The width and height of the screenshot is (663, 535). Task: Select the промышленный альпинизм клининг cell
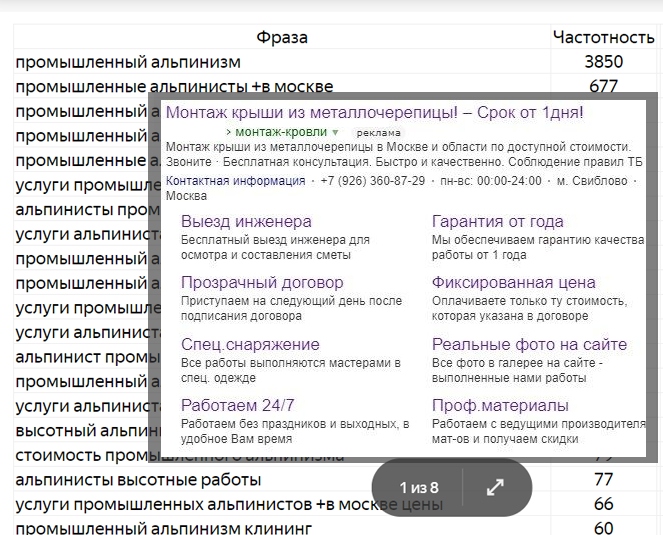pyautogui.click(x=163, y=528)
